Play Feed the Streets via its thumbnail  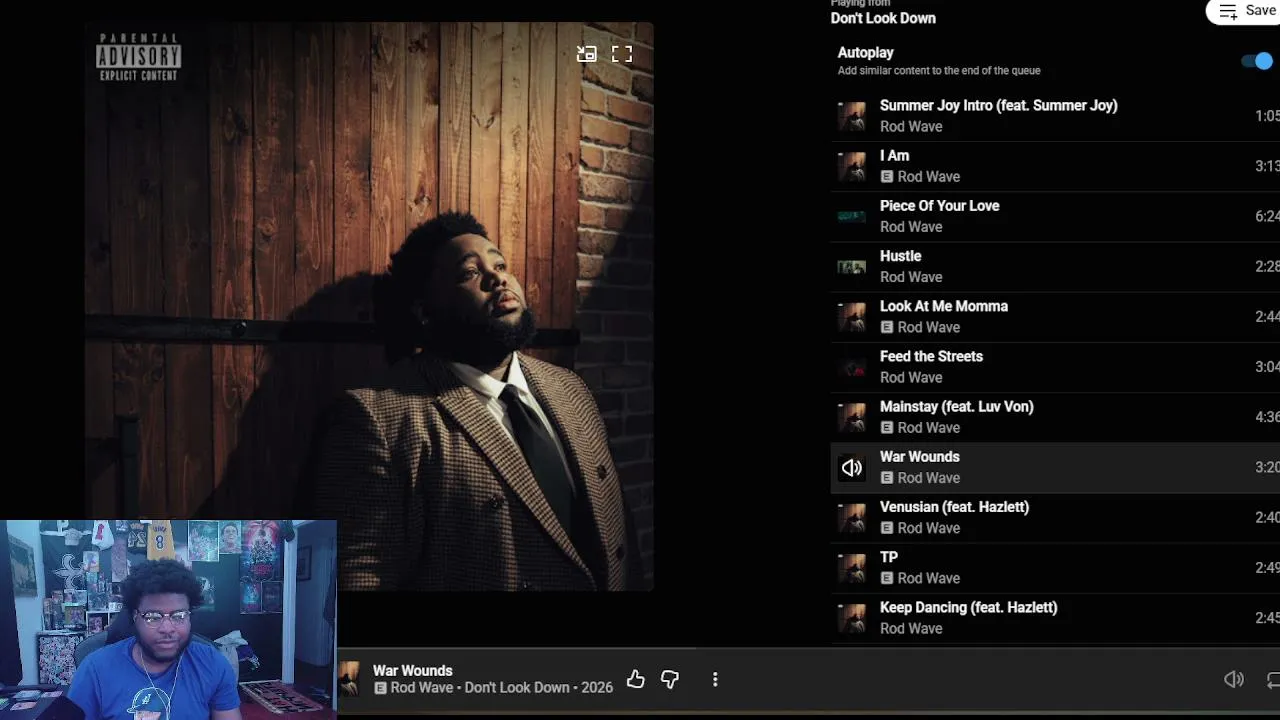coord(852,367)
